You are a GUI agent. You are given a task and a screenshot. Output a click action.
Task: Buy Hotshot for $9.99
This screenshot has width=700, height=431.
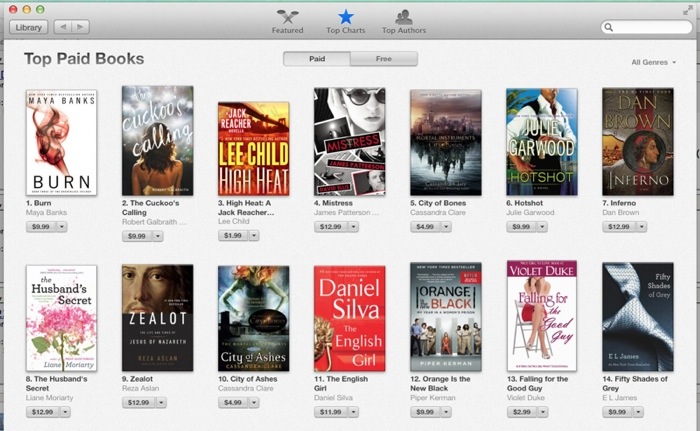[x=521, y=227]
